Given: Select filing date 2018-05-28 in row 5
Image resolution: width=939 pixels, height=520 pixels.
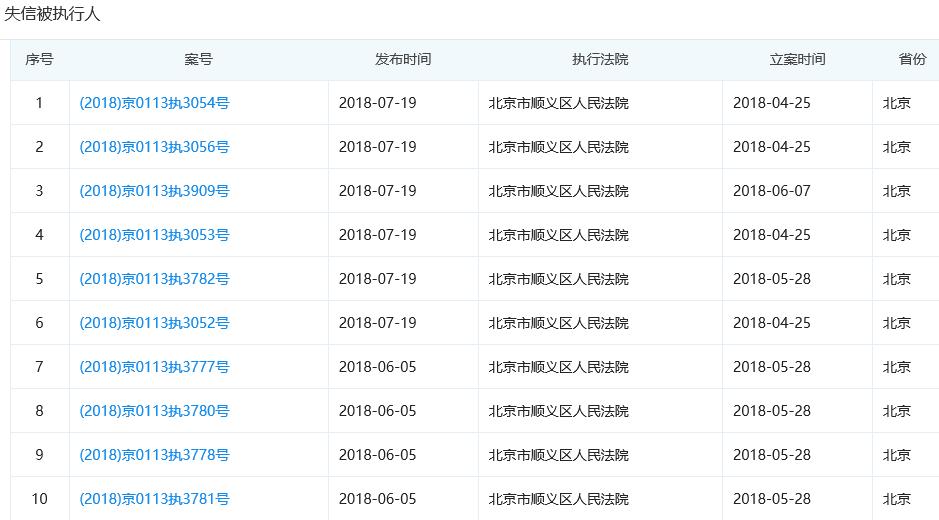Looking at the screenshot, I should click(x=772, y=279).
